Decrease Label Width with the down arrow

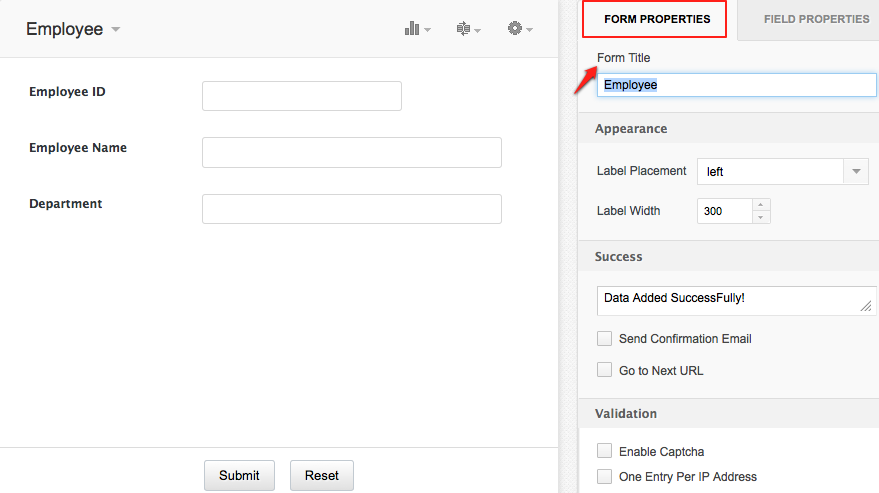tap(762, 217)
